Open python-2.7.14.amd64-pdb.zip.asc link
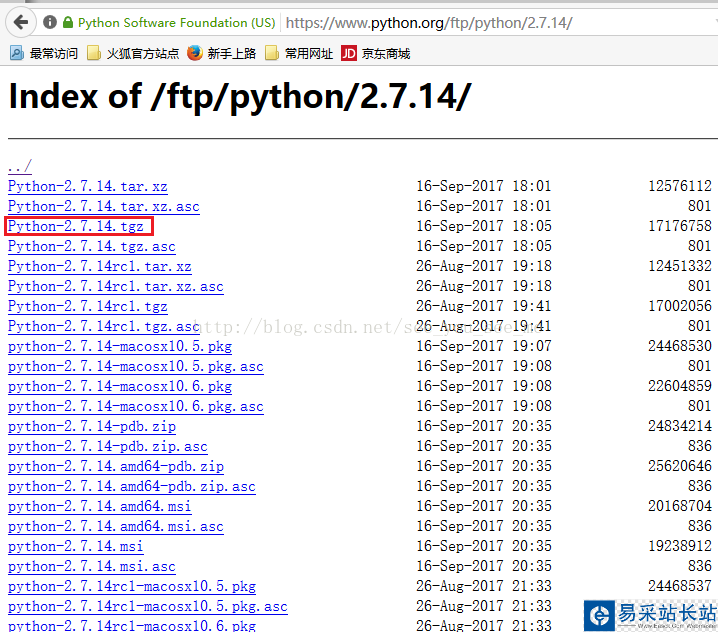Image resolution: width=718 pixels, height=632 pixels. [131, 487]
